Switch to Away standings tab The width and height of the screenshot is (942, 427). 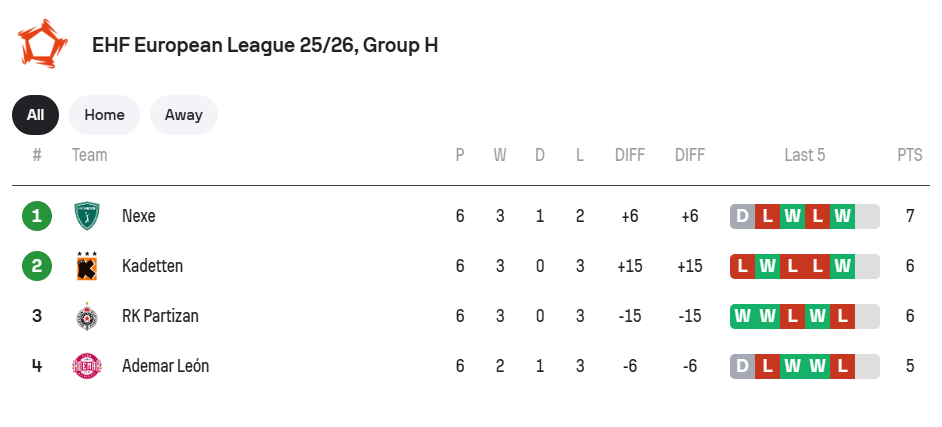click(x=184, y=115)
